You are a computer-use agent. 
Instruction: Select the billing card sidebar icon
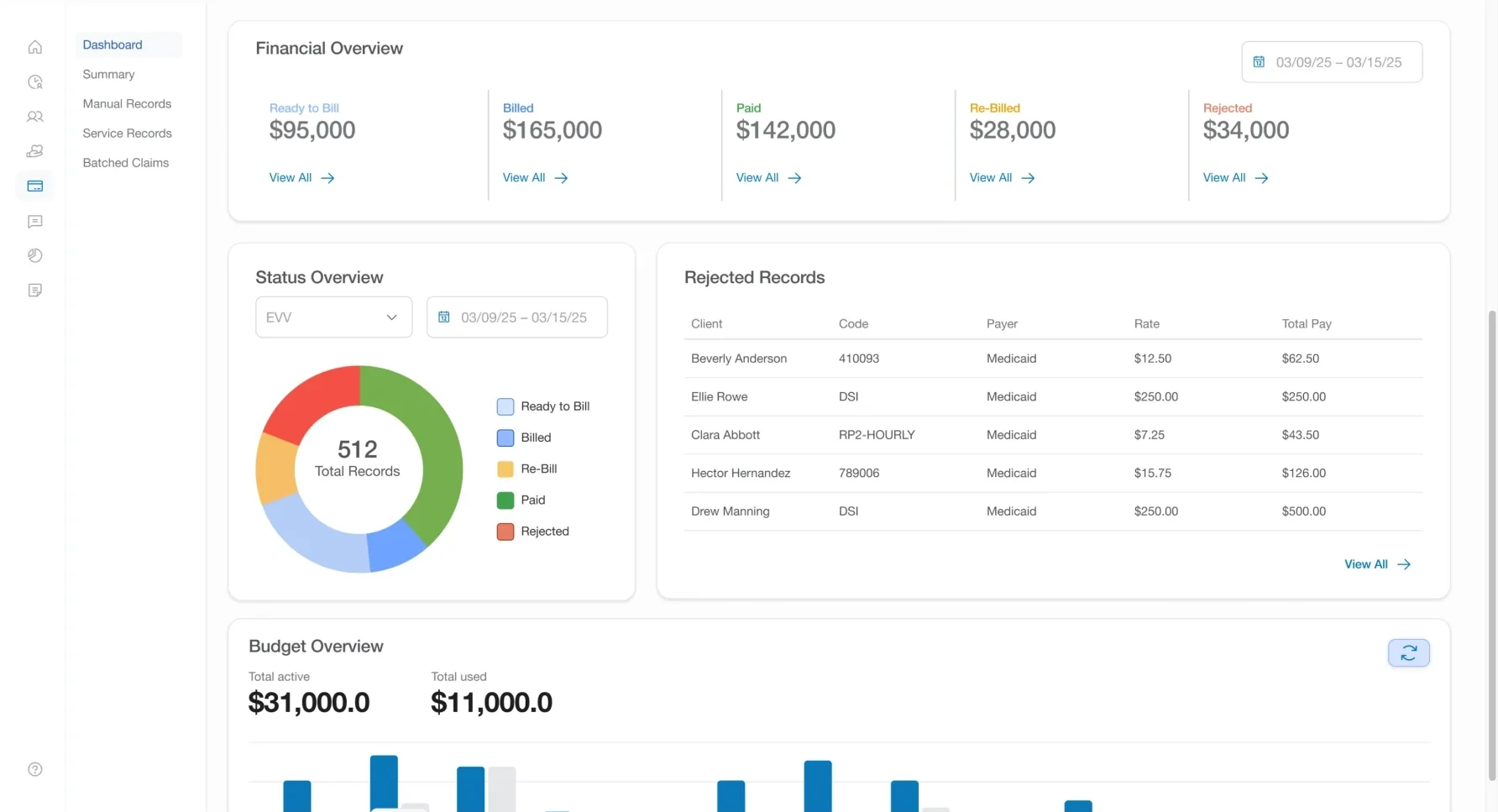pos(34,186)
